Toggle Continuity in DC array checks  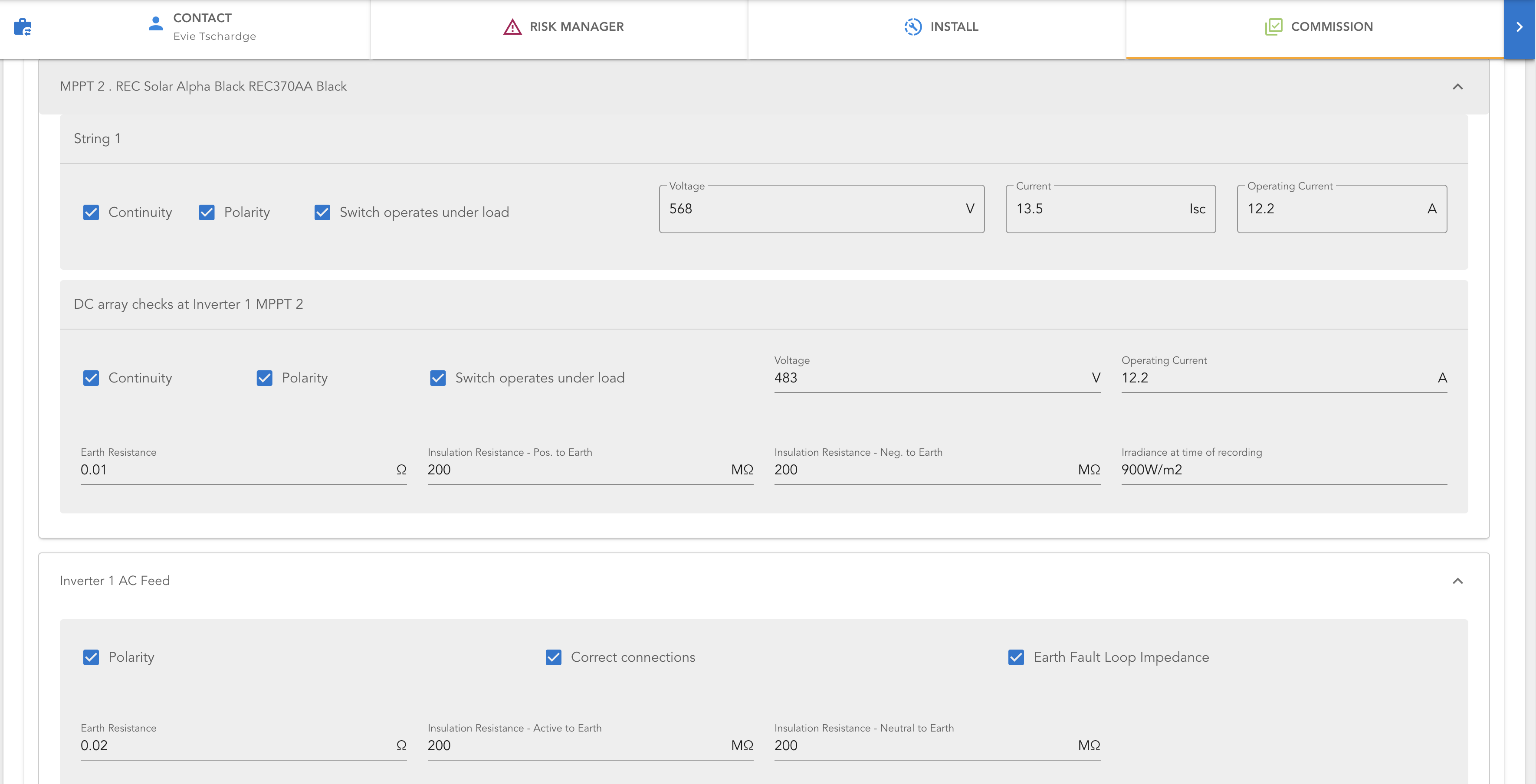click(91, 378)
